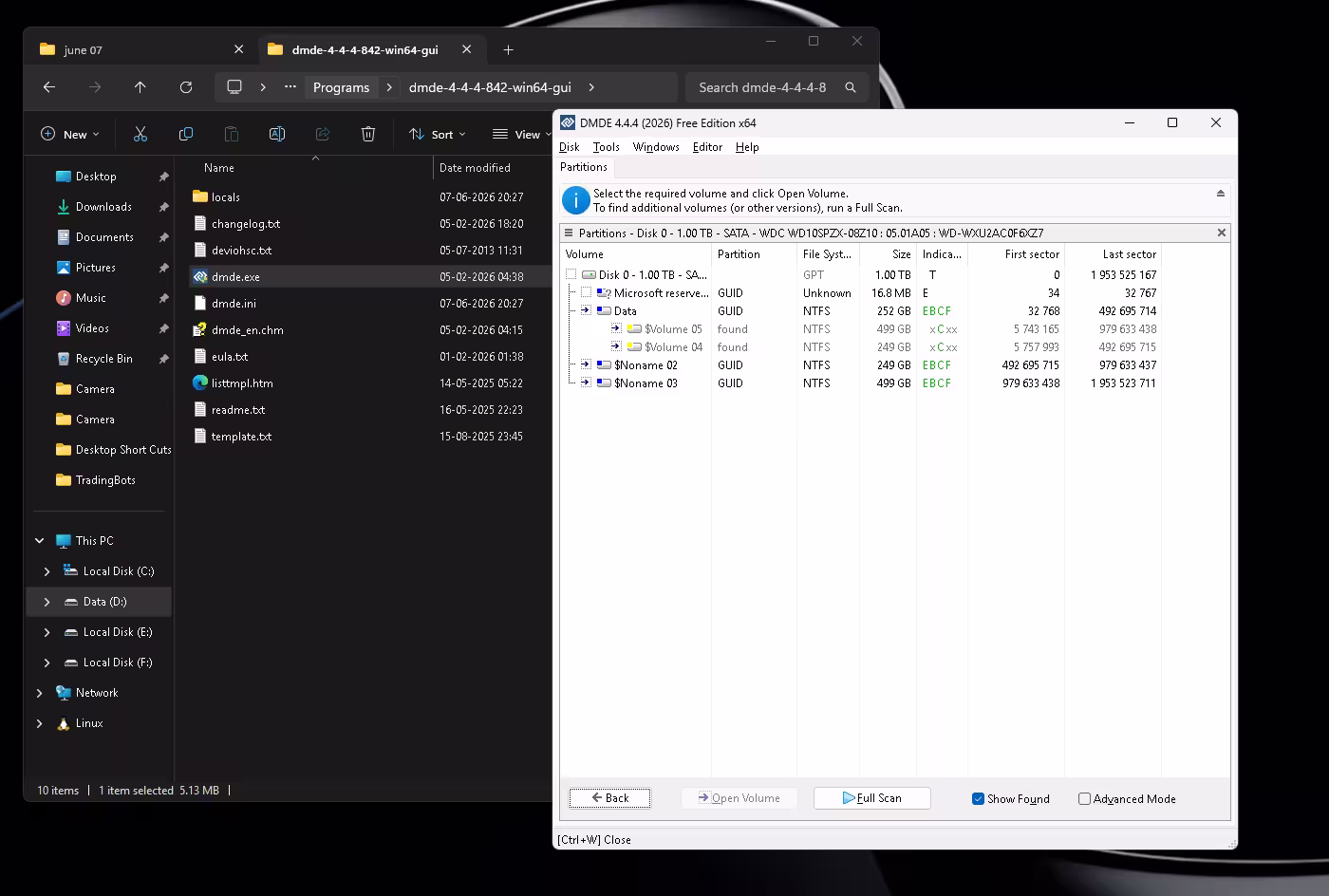Click the search magnifier icon in Explorer
The height and width of the screenshot is (896, 1329).
(x=851, y=87)
